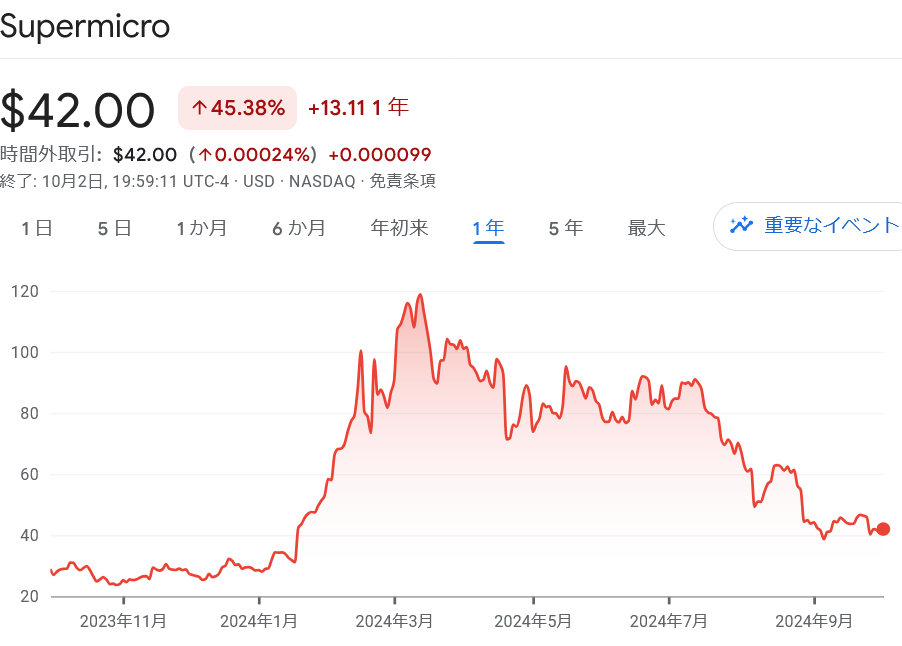This screenshot has width=902, height=646.
Task: Display the 最大 full price history
Action: click(647, 228)
